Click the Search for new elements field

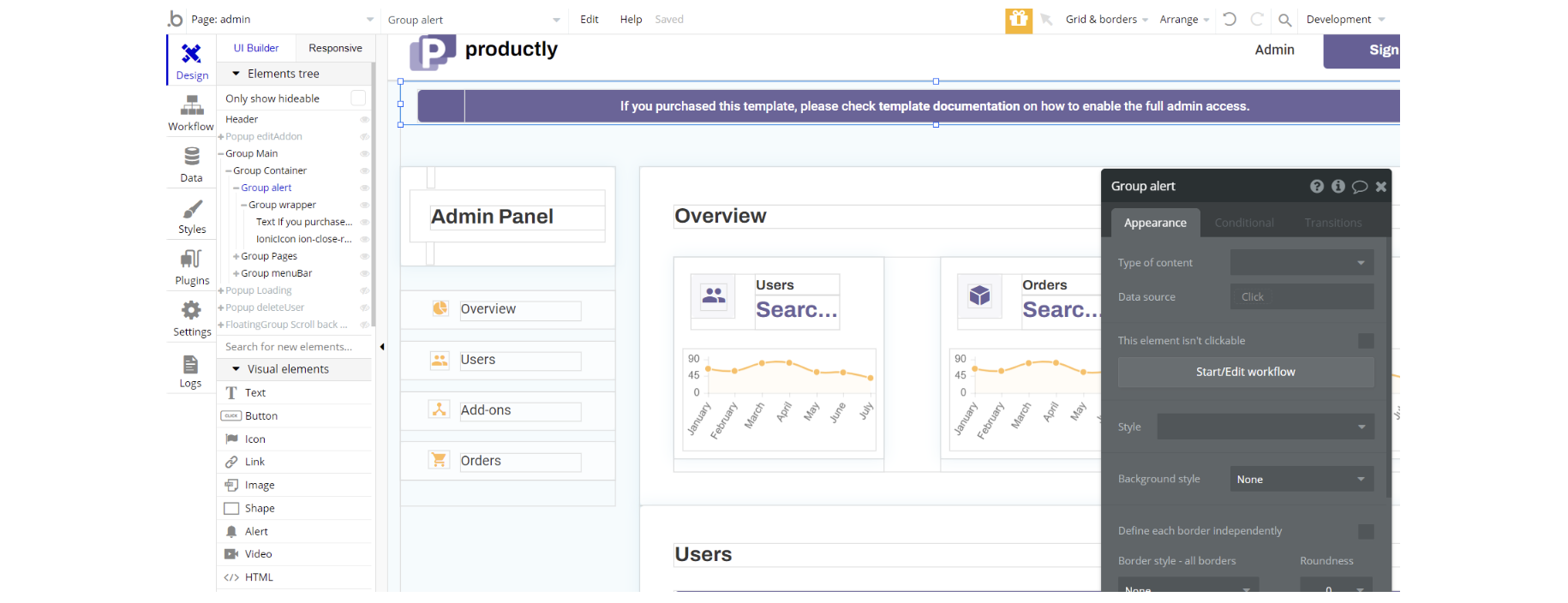[291, 347]
